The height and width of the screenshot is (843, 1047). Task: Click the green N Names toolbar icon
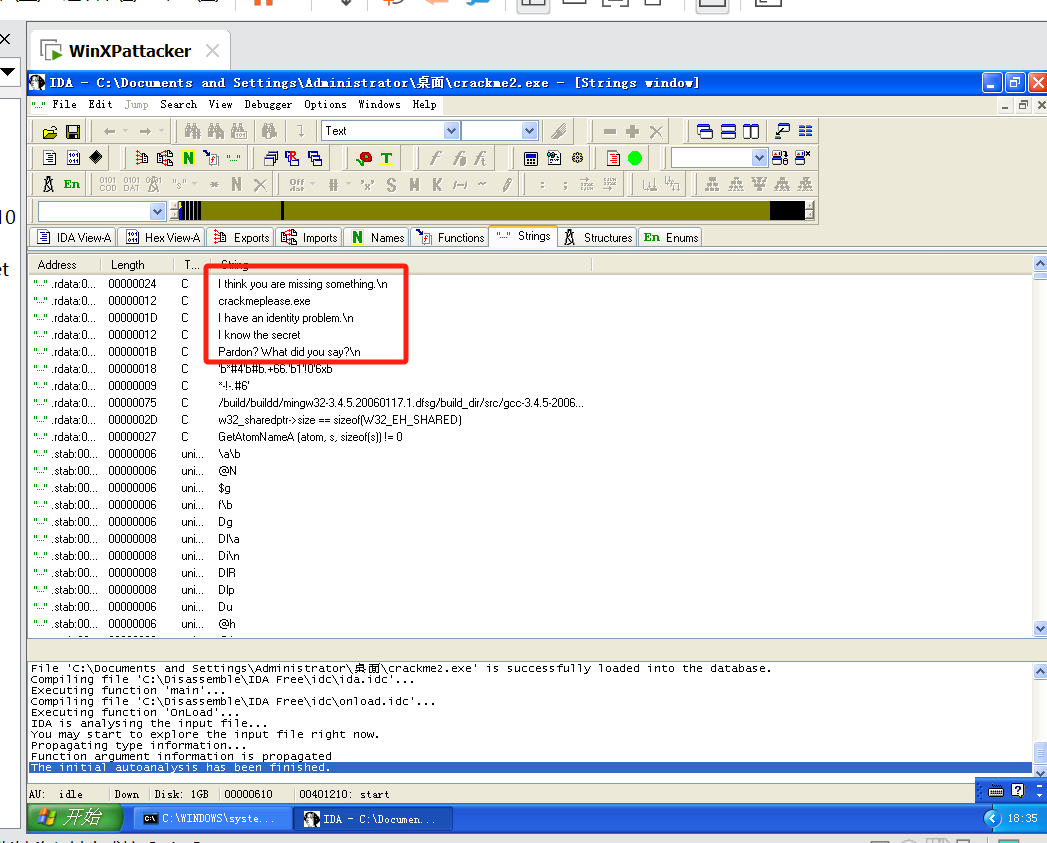click(x=188, y=158)
